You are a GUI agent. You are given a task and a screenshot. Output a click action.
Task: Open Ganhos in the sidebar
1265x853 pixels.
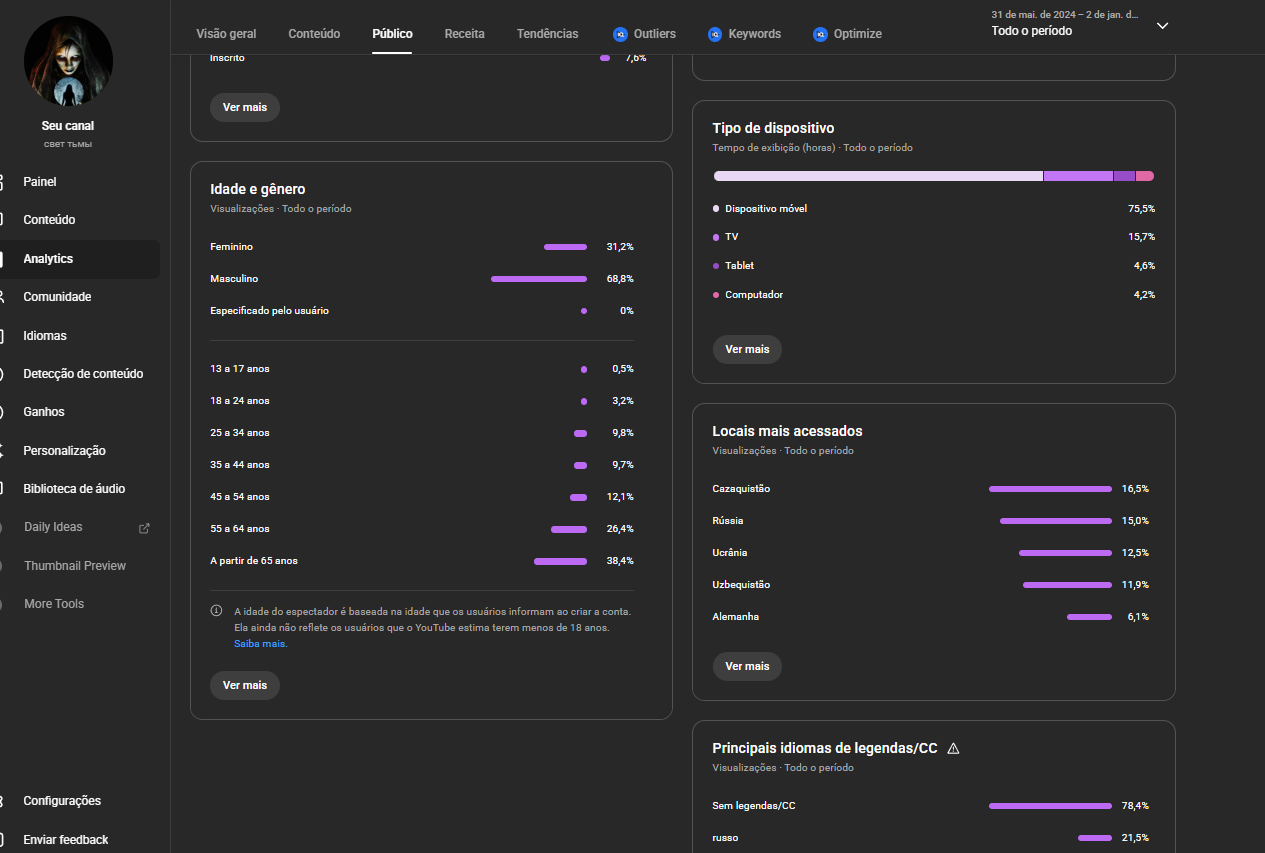coord(44,412)
